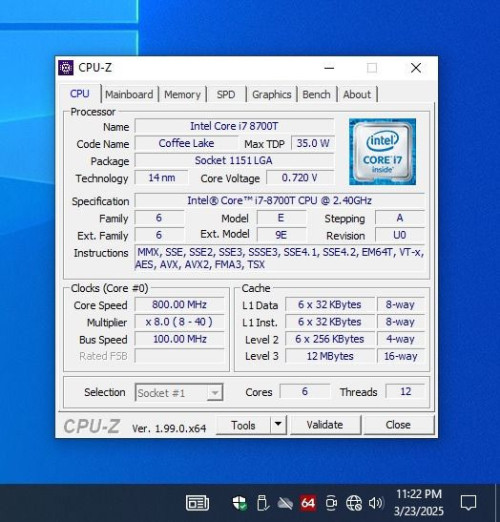Click the Level 3 16-way value
Viewport: 500px width, 522px height.
[400, 356]
